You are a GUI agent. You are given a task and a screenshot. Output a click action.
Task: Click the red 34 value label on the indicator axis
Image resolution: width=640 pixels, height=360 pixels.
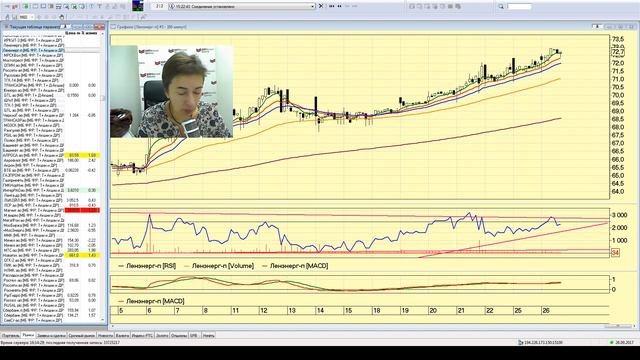point(615,253)
